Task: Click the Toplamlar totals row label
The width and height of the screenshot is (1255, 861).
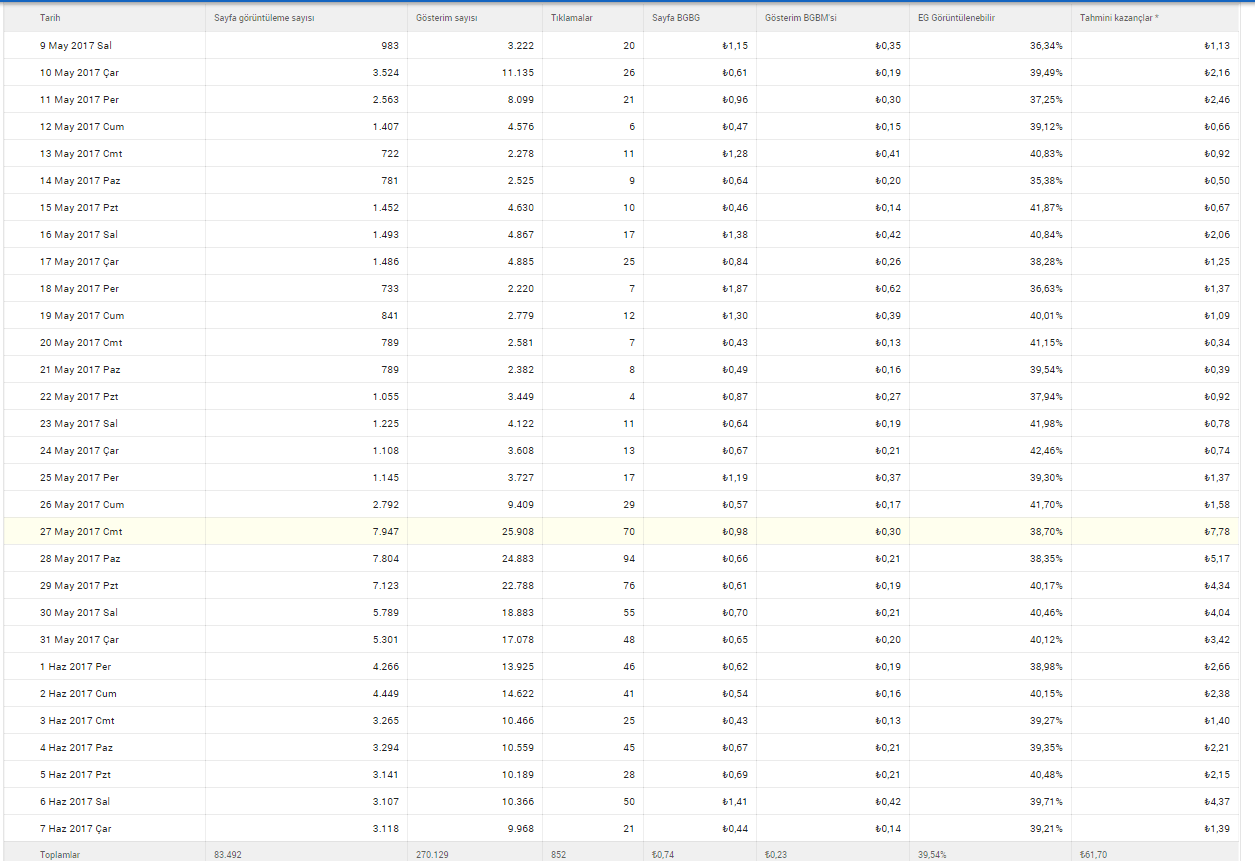Action: (x=60, y=855)
